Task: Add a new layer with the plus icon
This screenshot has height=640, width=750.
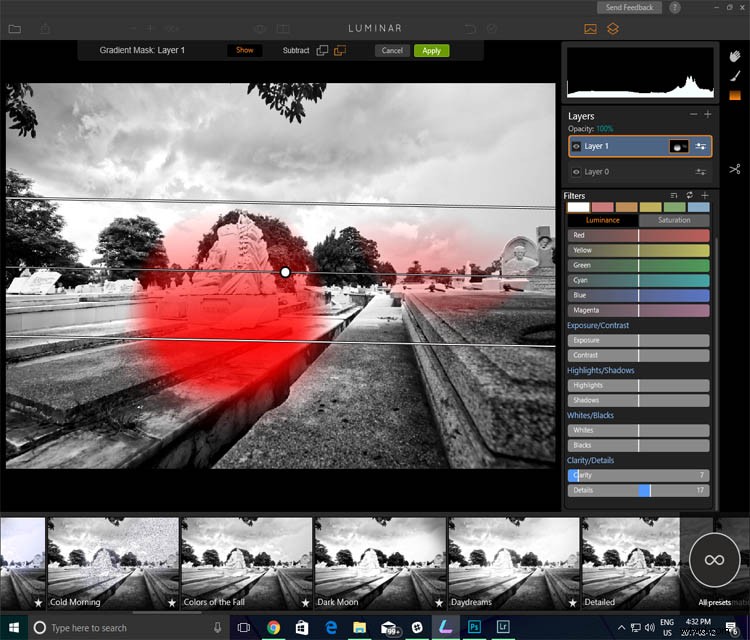Action: point(708,114)
